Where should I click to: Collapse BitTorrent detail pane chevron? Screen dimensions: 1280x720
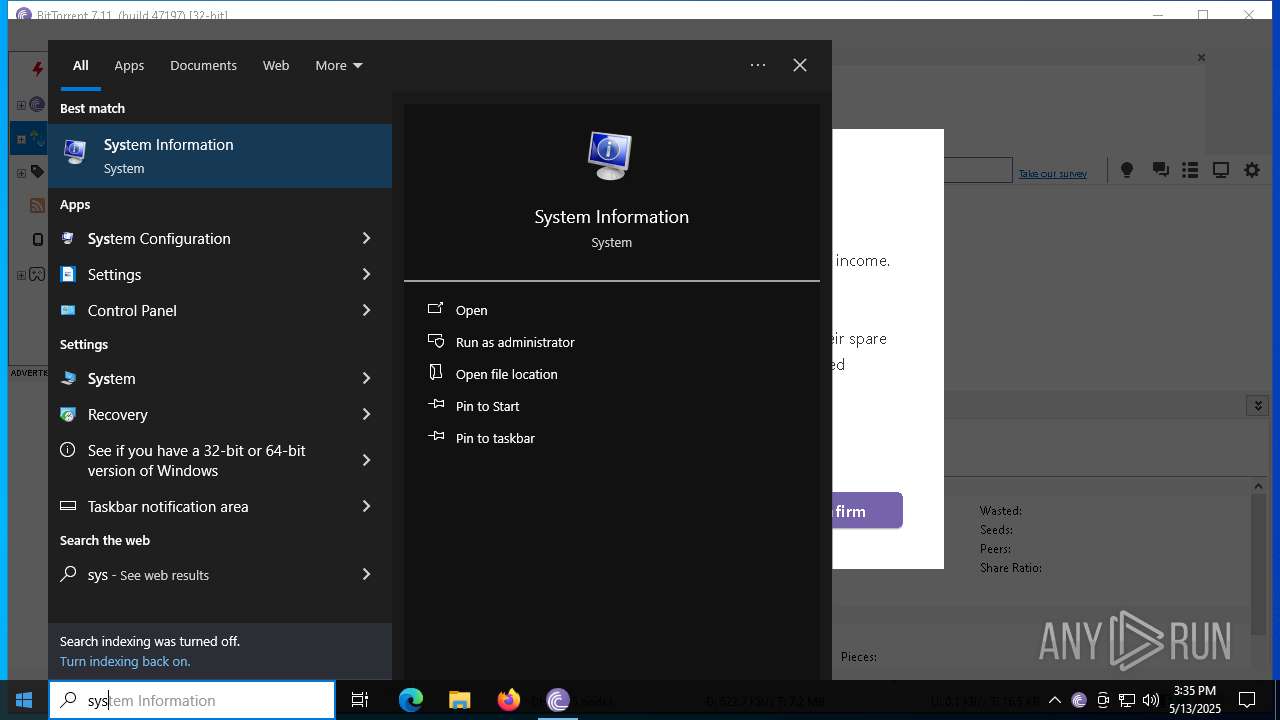click(1258, 405)
